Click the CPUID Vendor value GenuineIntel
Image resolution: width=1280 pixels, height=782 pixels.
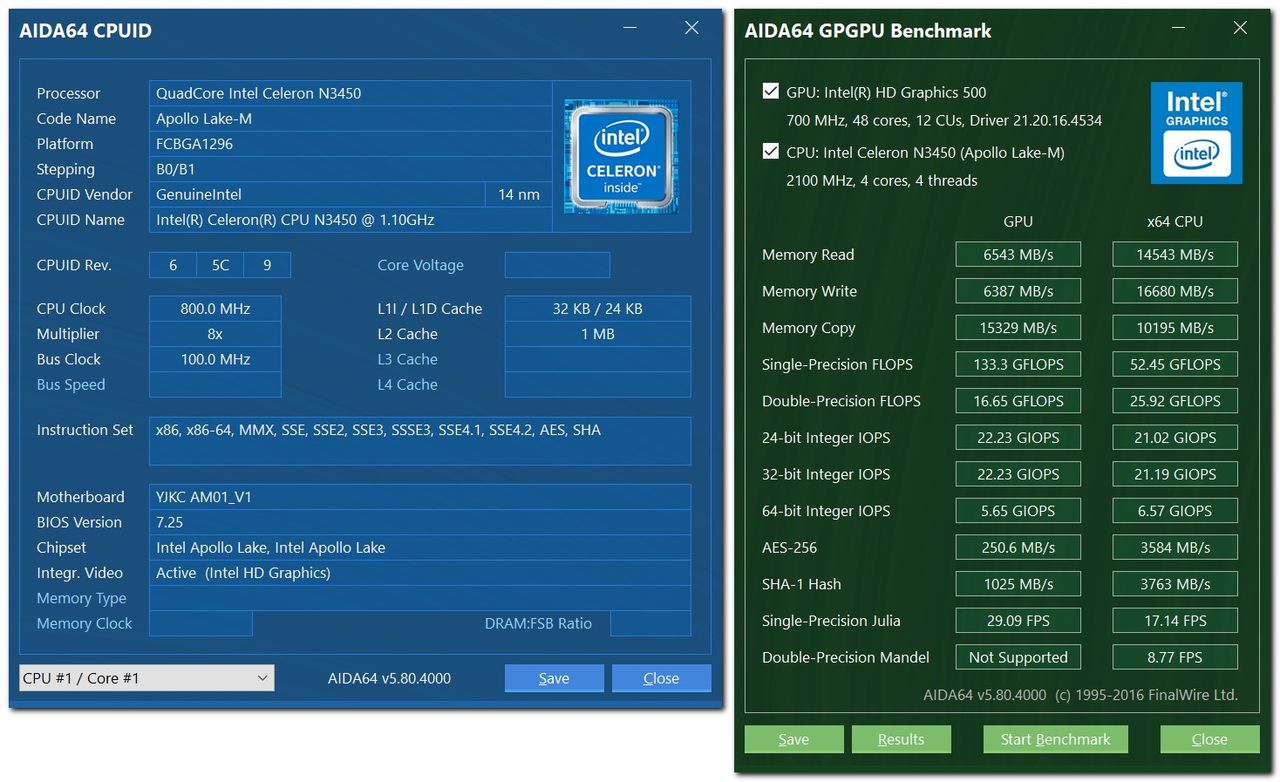317,194
